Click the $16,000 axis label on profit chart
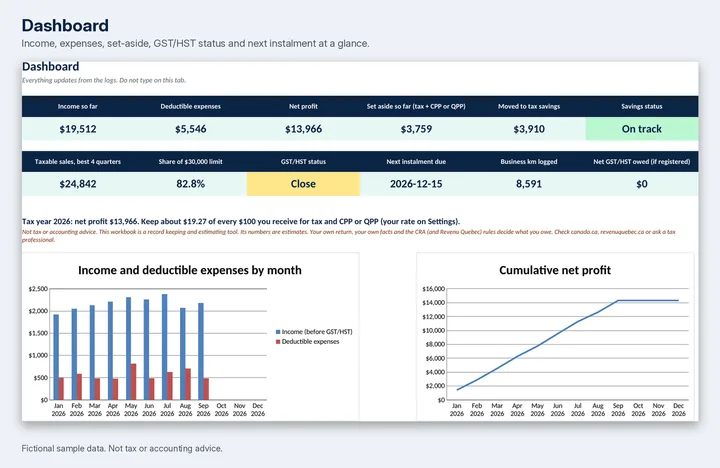 433,289
